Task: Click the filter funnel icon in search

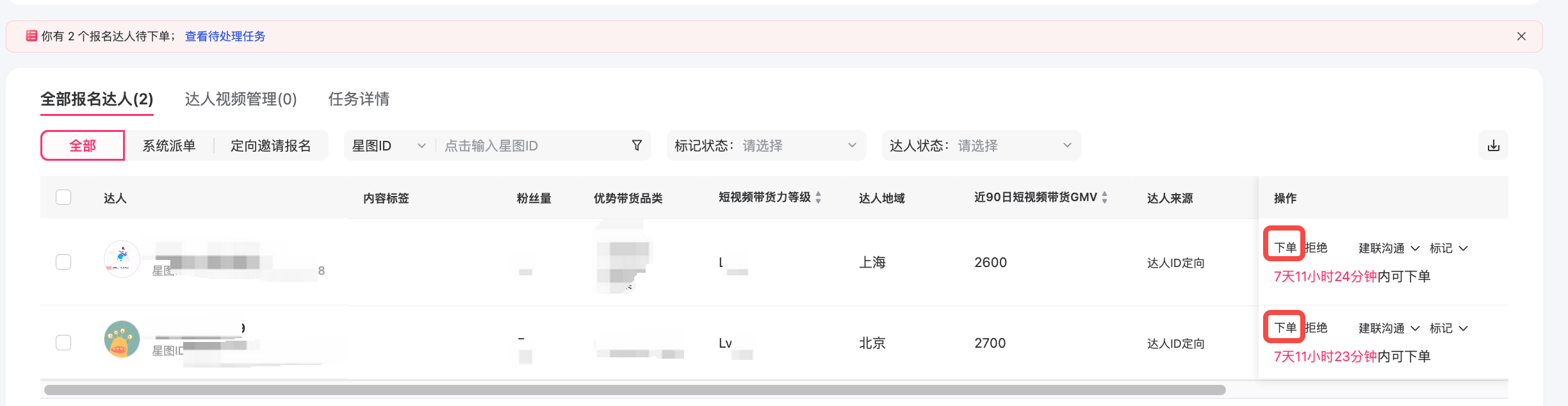Action: point(636,145)
